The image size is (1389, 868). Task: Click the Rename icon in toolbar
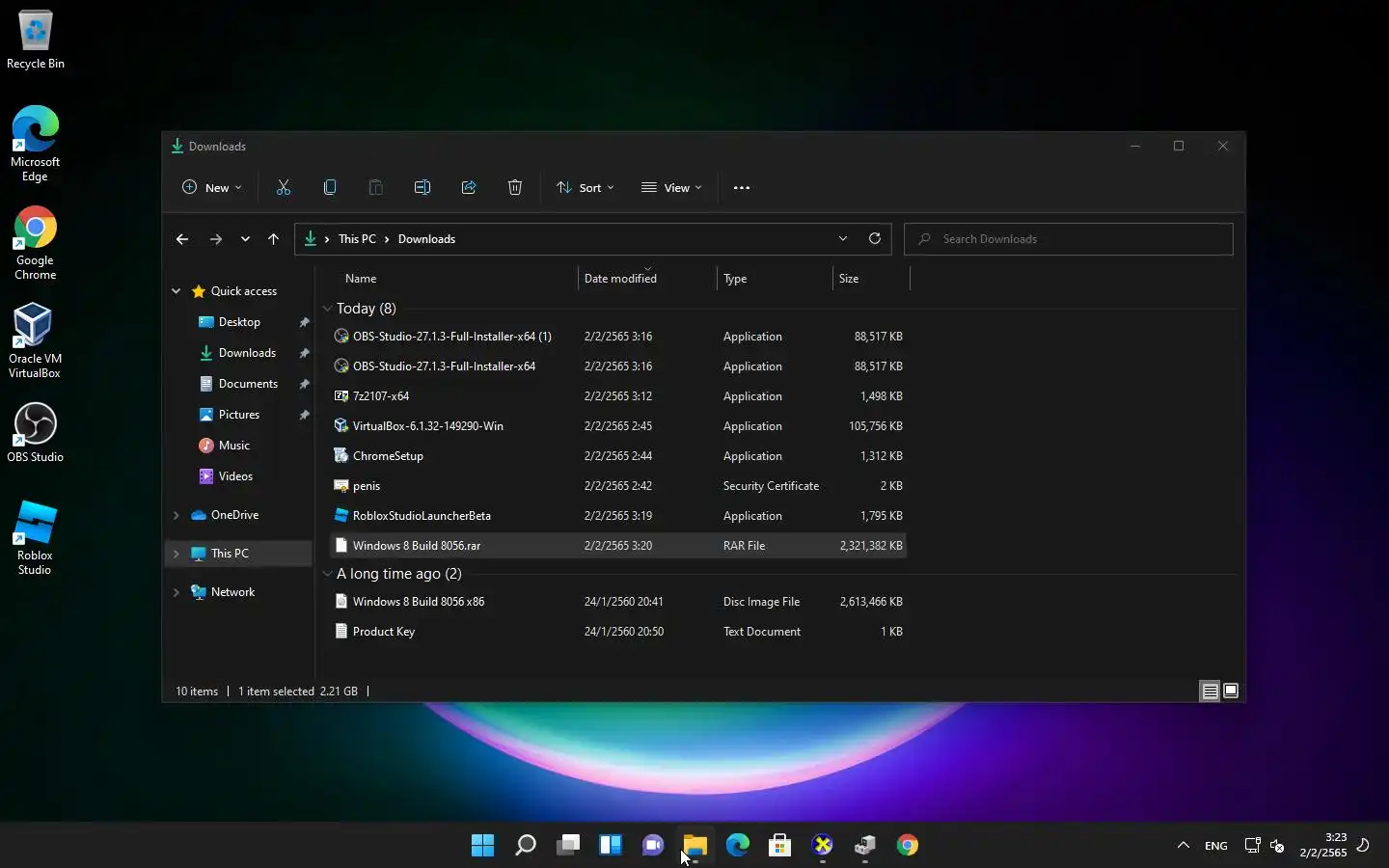click(x=422, y=188)
